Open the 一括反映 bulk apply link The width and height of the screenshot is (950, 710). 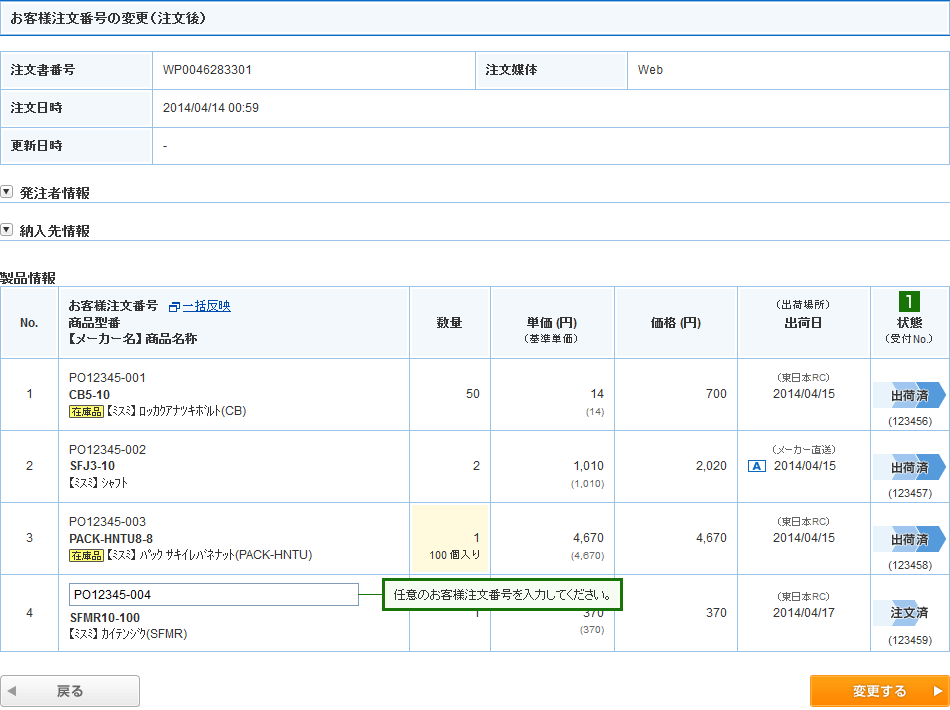[206, 306]
